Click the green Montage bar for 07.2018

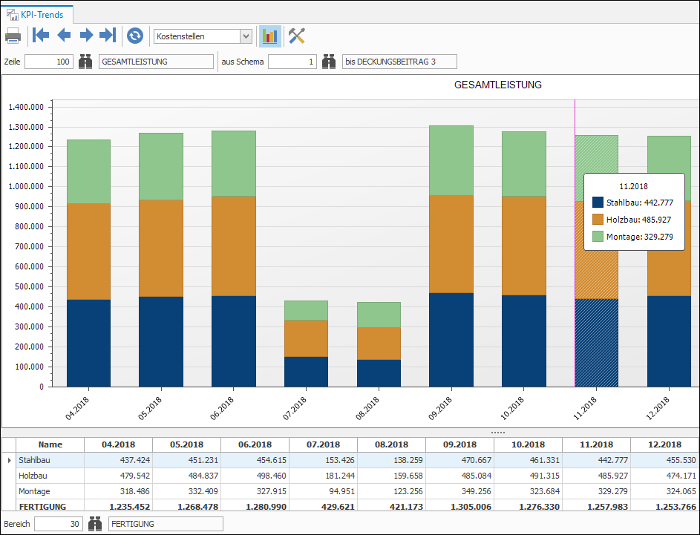[306, 310]
